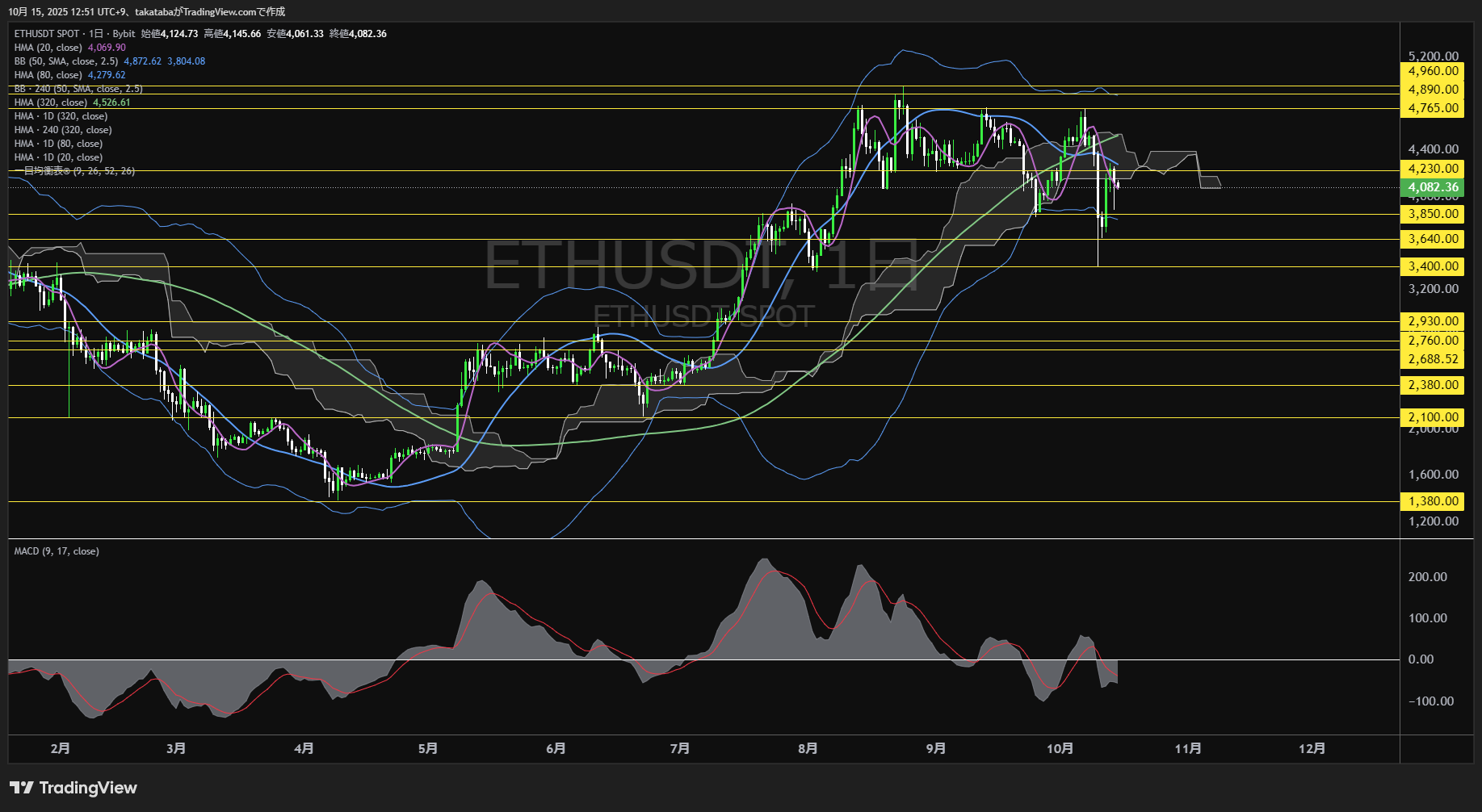This screenshot has width=1482, height=812.
Task: Click the 200.00 MACD scale label
Action: (x=1427, y=577)
